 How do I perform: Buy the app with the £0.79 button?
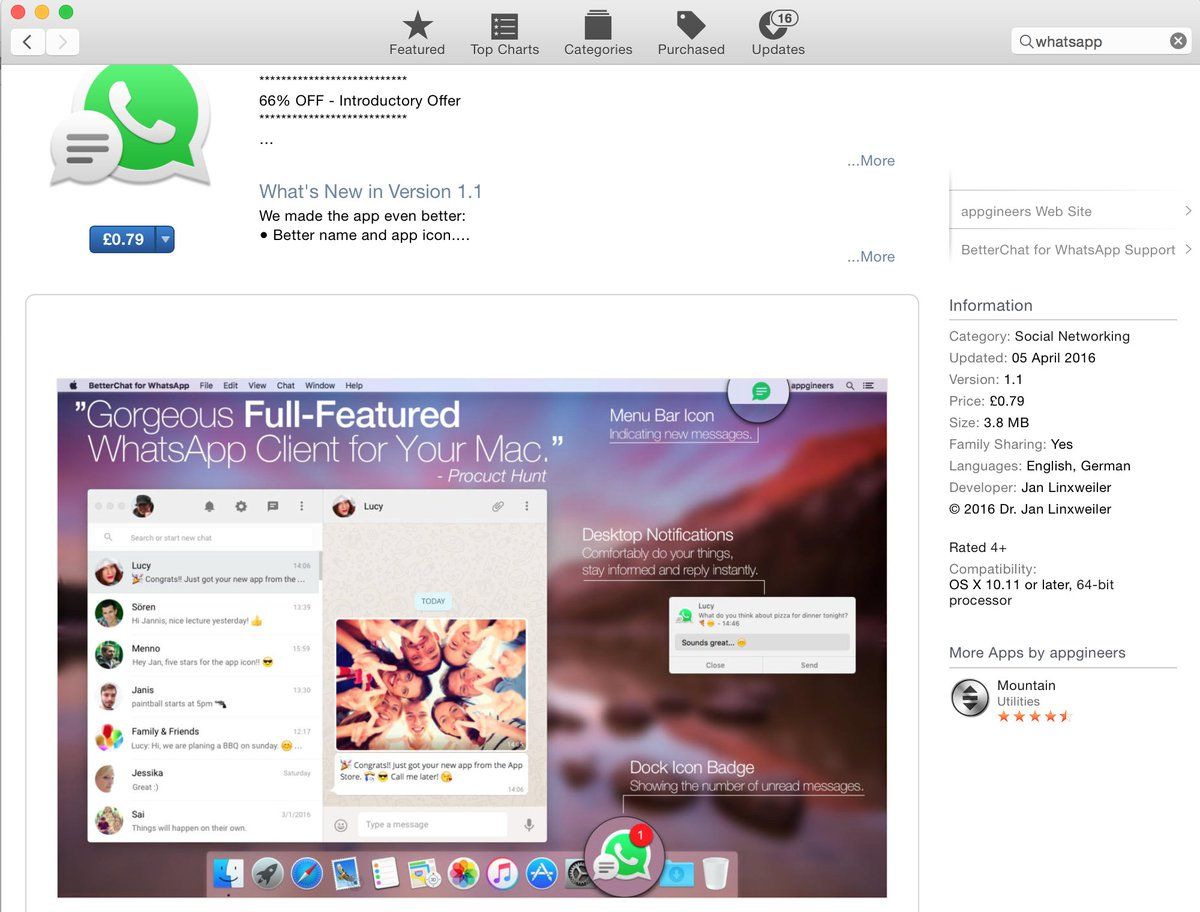pyautogui.click(x=123, y=240)
